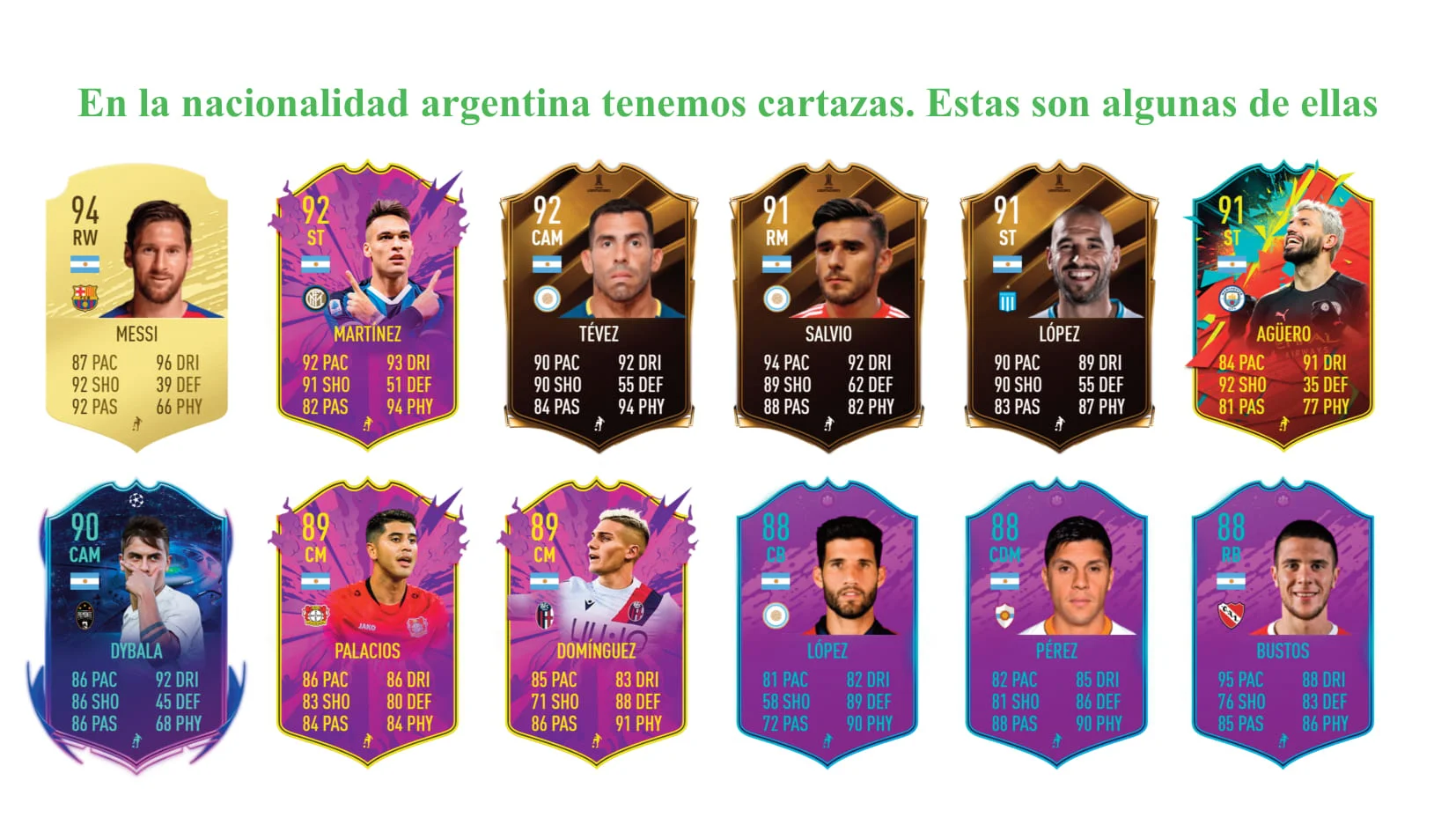Image resolution: width=1456 pixels, height=832 pixels.
Task: Click the Independiente badge on Bustos' card
Action: (1230, 615)
